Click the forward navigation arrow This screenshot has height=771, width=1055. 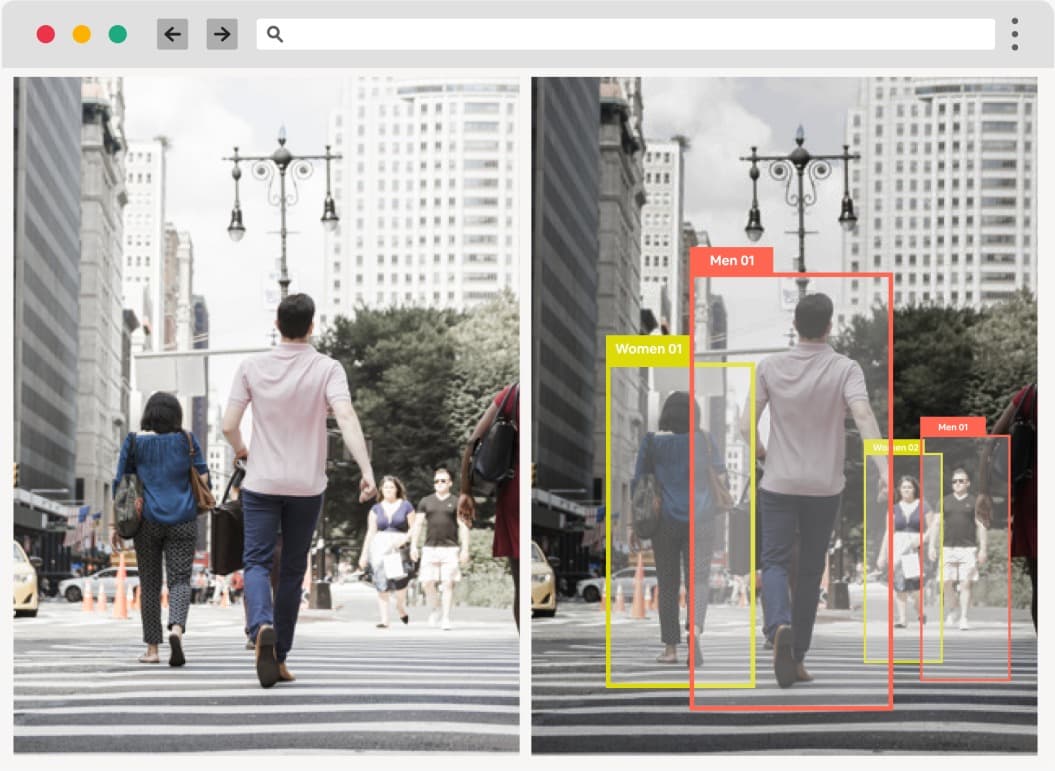219,33
